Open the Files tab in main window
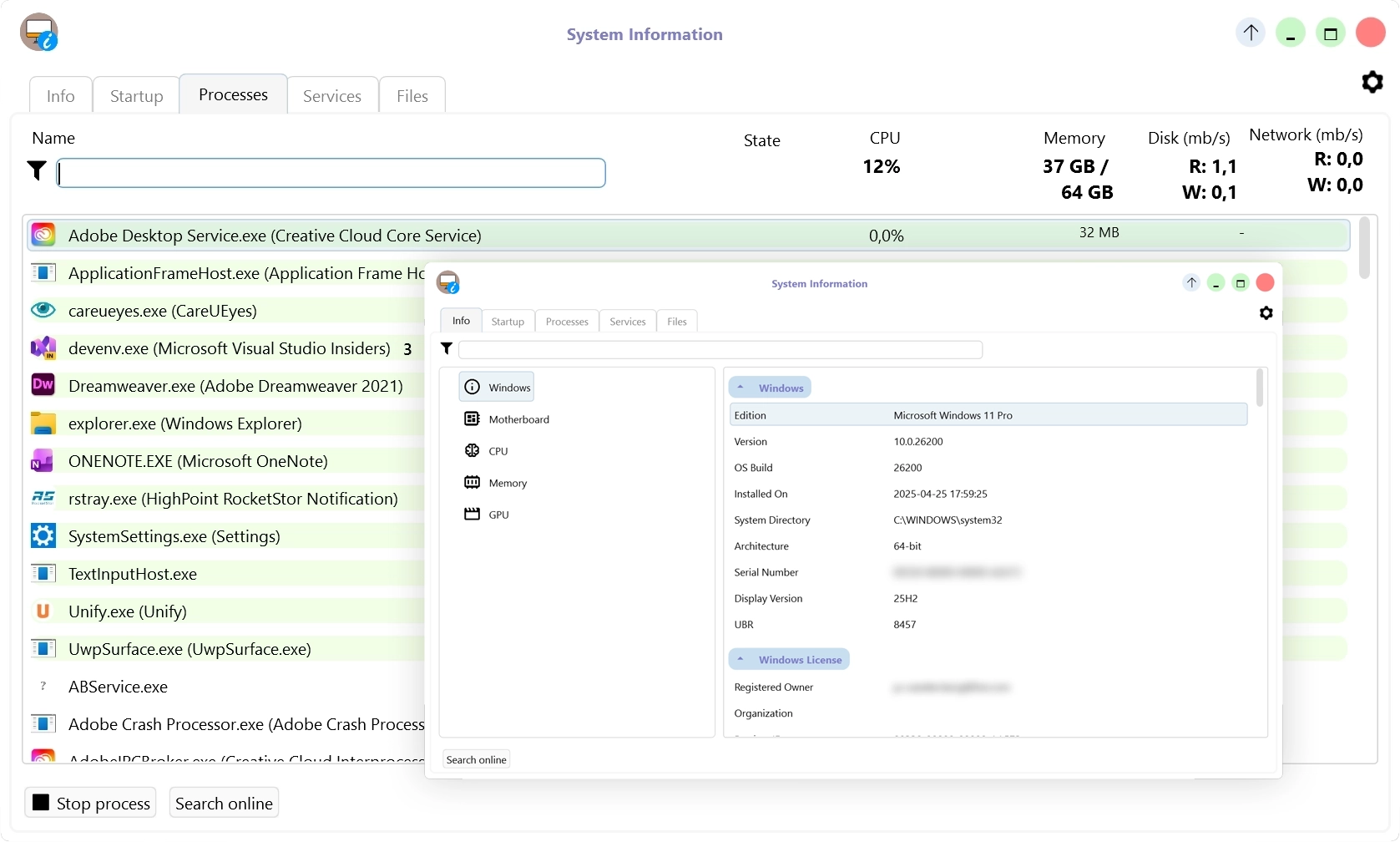The width and height of the screenshot is (1400, 842). pos(412,95)
